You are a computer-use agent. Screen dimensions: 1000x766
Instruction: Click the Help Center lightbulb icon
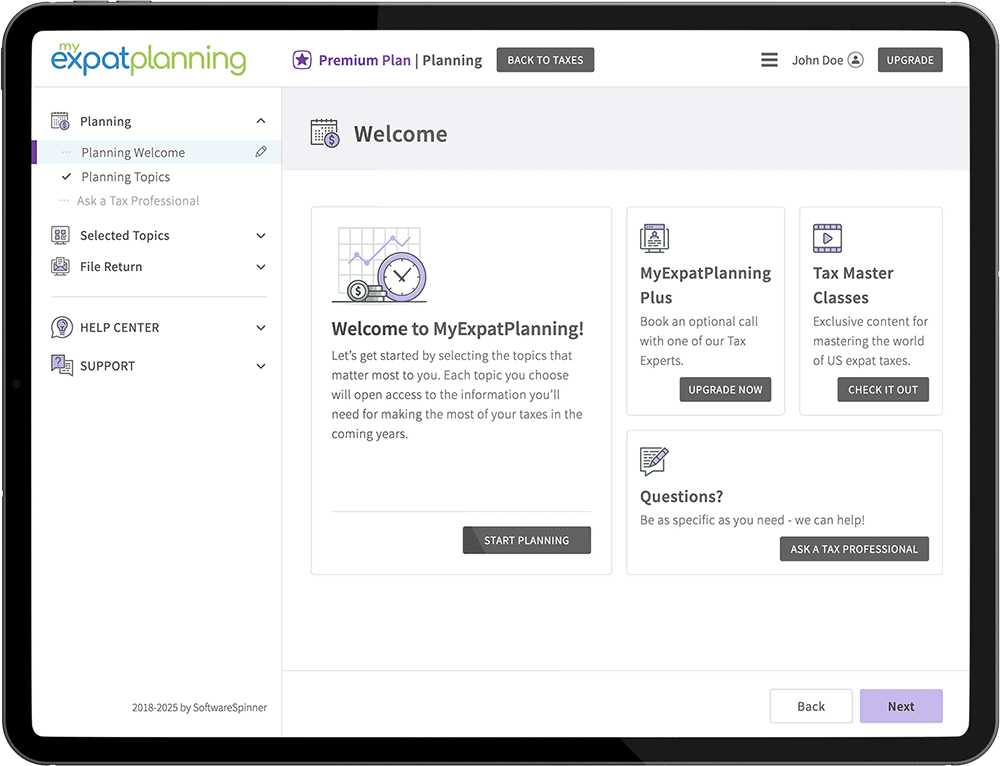point(61,327)
